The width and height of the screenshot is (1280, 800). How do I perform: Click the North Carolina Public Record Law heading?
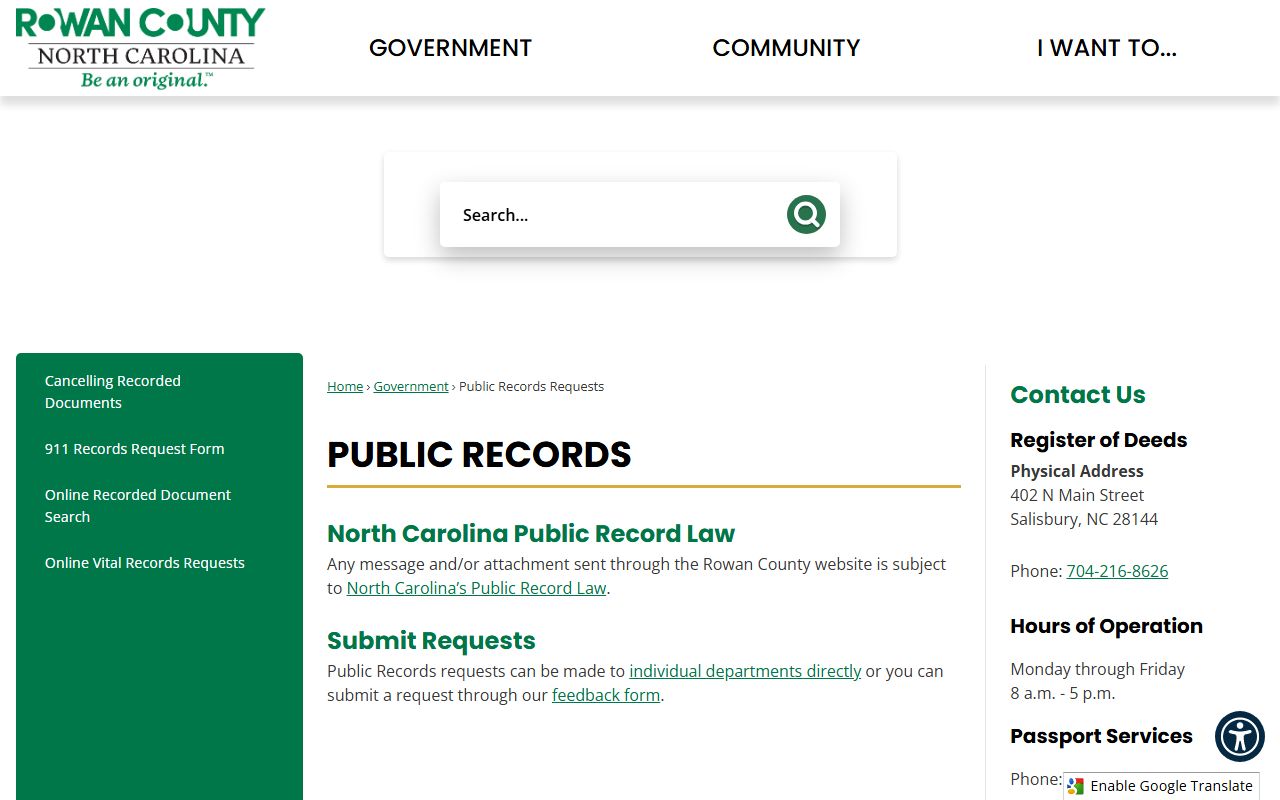[531, 534]
